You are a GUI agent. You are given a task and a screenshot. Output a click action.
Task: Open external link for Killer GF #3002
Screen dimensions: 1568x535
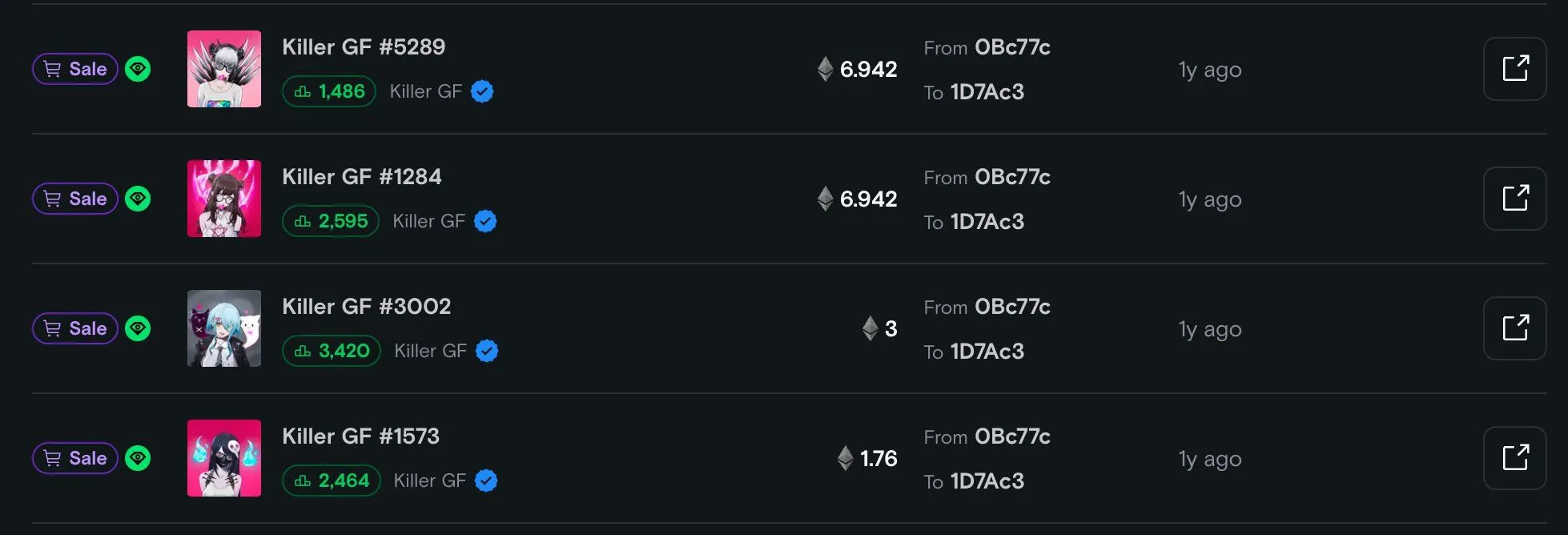tap(1514, 328)
